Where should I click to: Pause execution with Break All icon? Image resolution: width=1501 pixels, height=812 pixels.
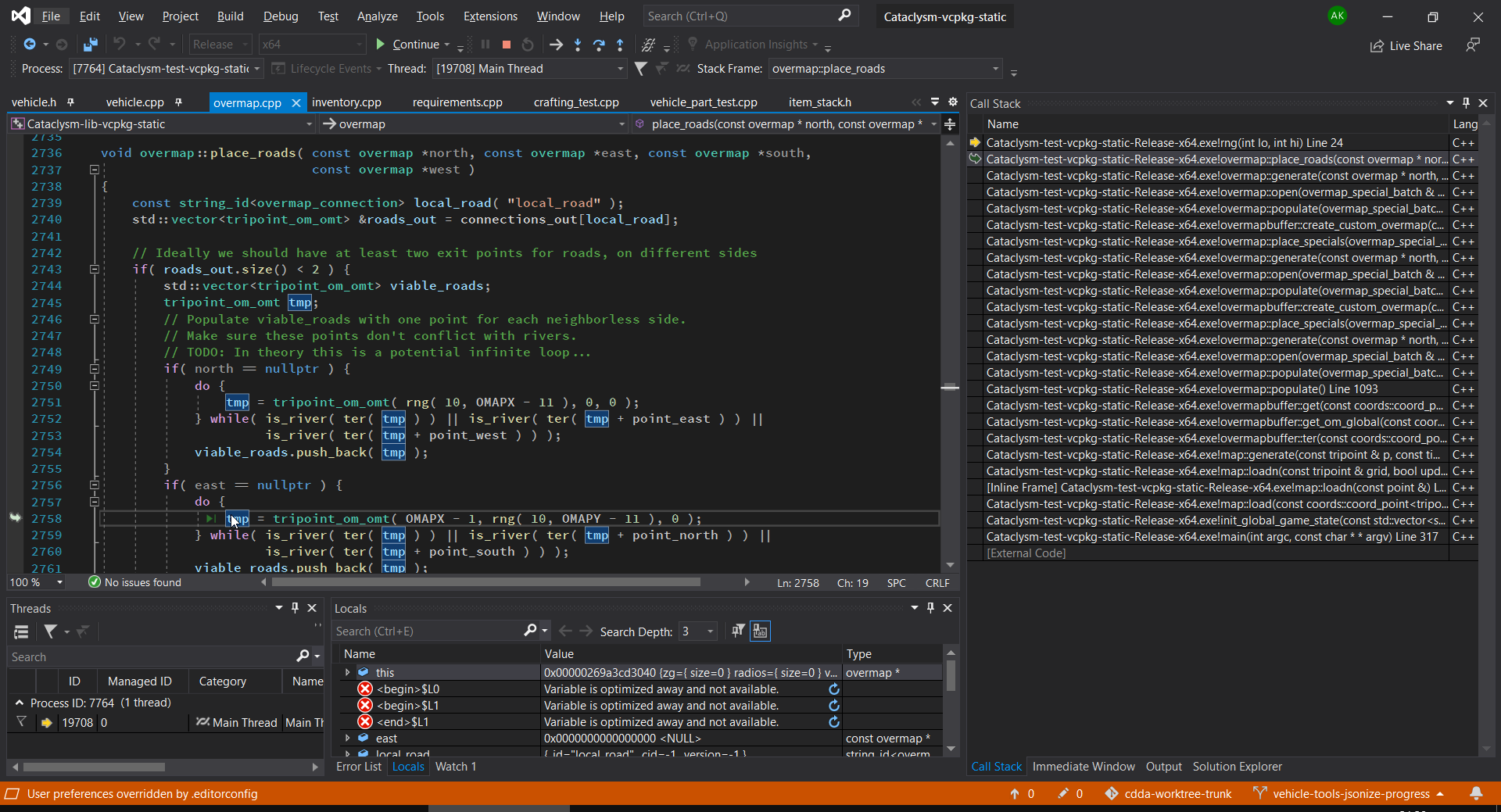point(485,45)
